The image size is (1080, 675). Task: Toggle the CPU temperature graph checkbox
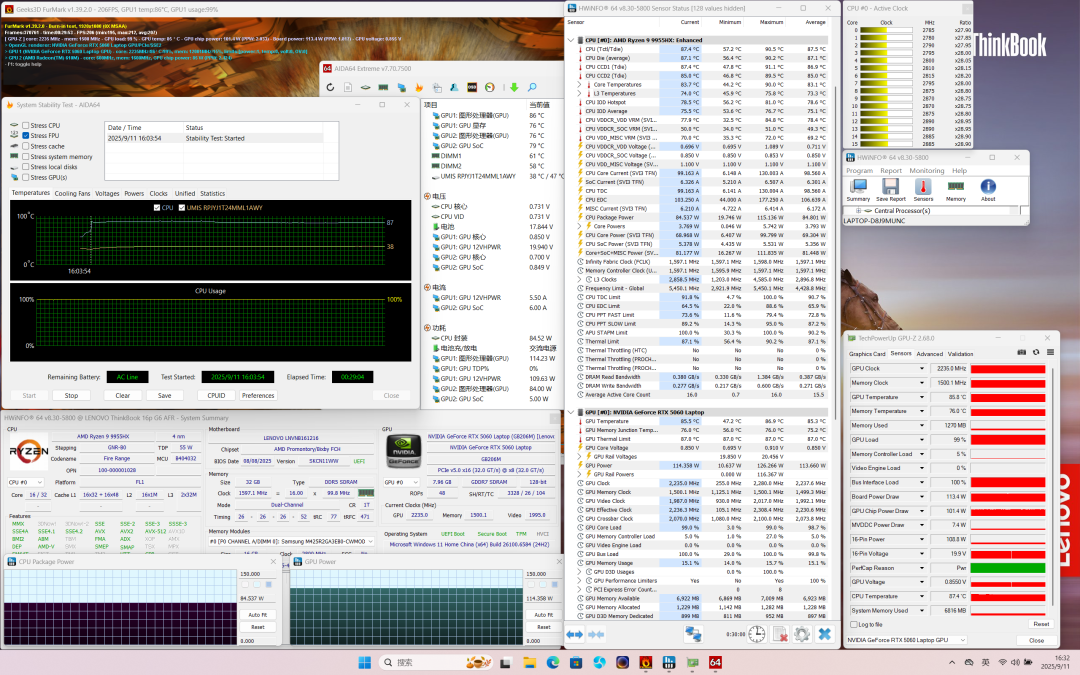tap(157, 207)
